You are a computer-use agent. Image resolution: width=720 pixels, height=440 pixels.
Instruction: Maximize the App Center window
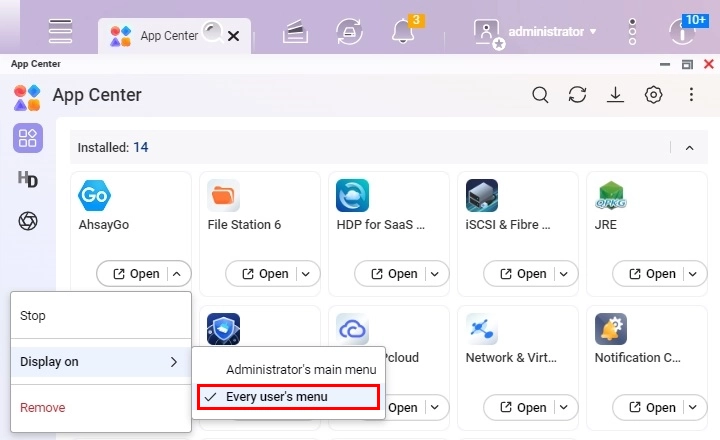click(x=687, y=64)
